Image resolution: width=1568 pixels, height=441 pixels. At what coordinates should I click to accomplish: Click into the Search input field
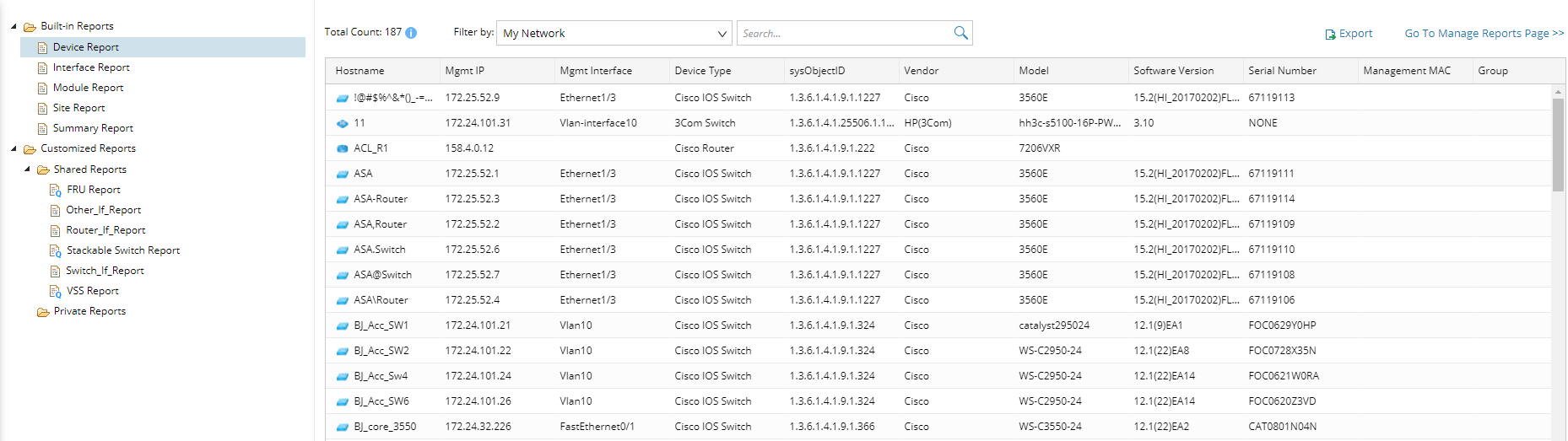(x=844, y=33)
